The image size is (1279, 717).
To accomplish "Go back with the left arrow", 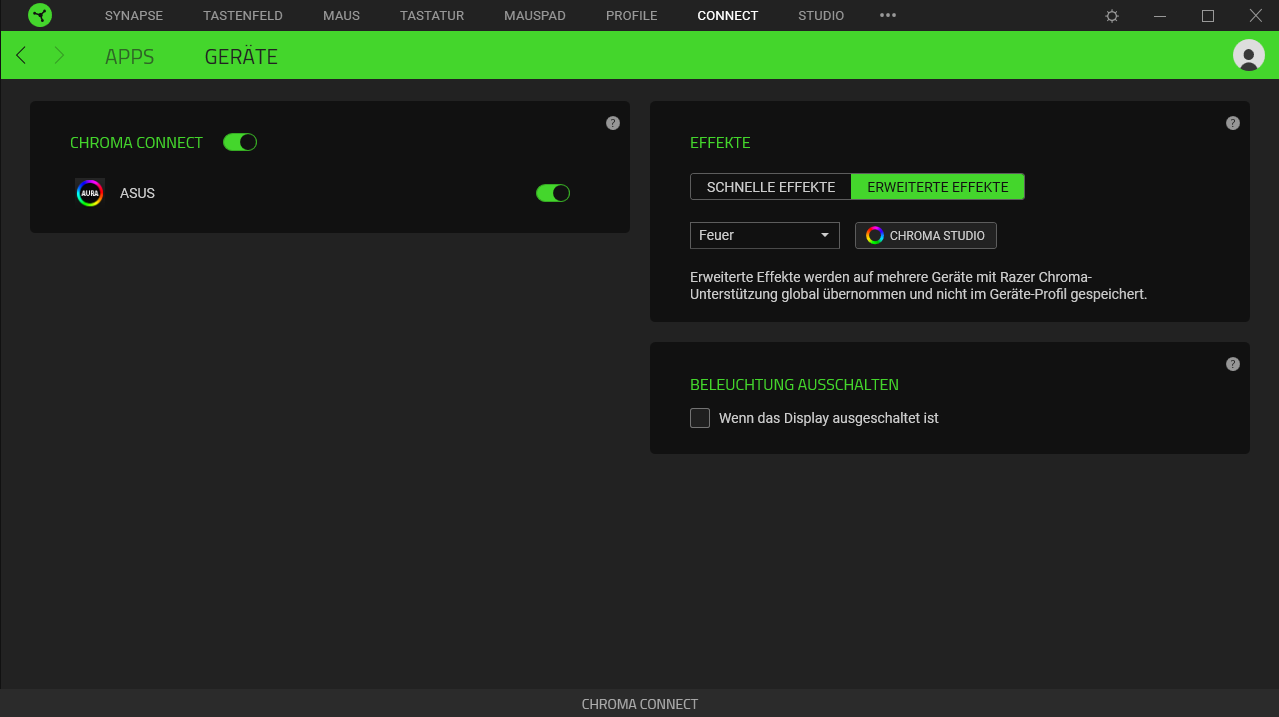I will pos(21,55).
